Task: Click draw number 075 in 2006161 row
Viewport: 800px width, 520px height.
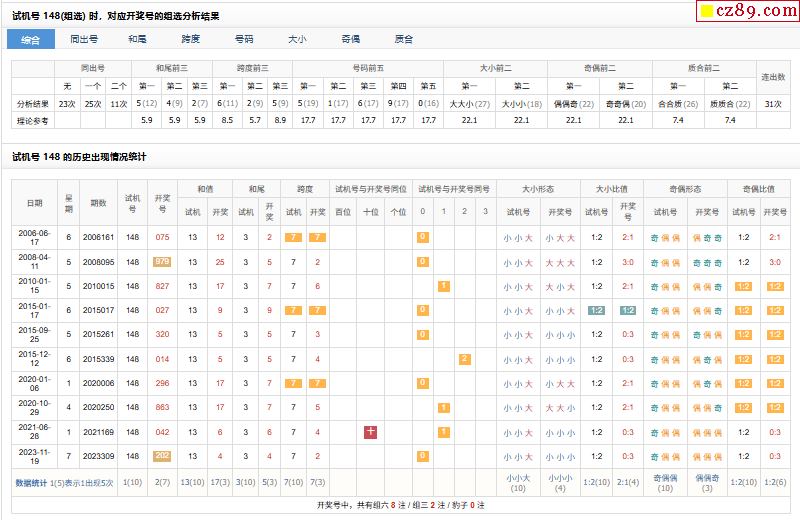Action: click(162, 237)
